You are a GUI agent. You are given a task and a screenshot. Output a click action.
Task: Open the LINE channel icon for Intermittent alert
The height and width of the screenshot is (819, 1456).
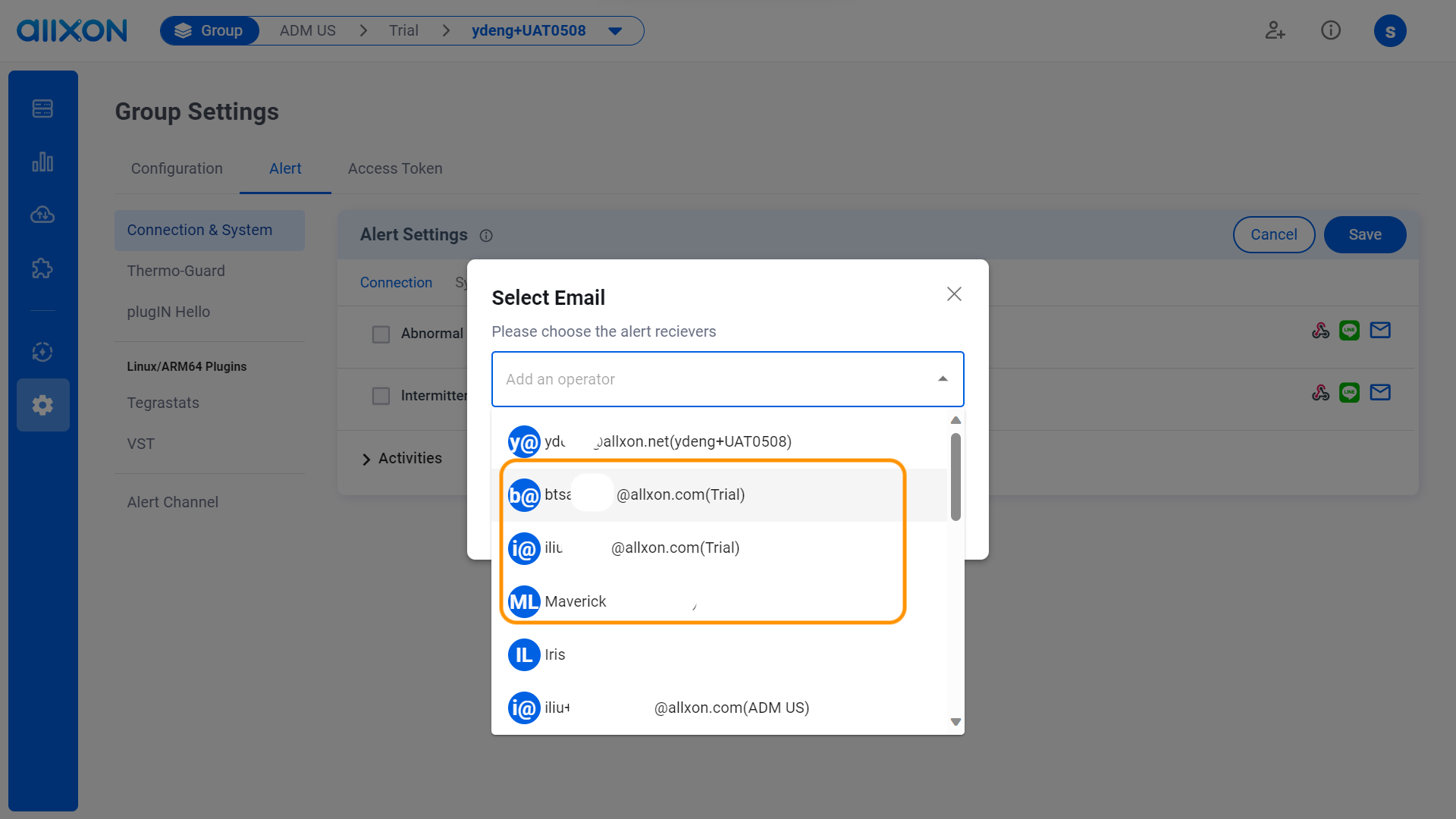pos(1350,393)
